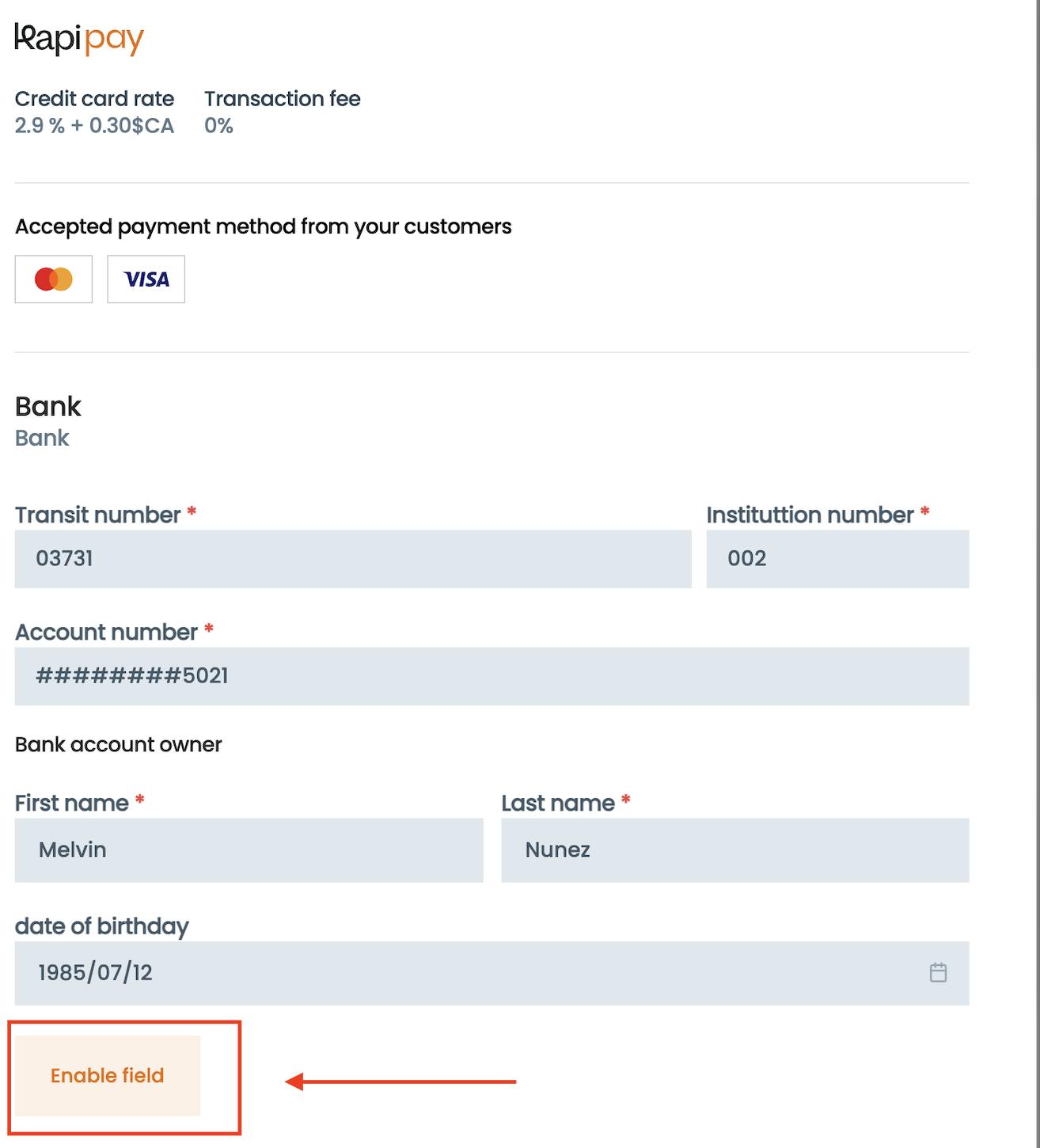Click the Transit number label
The height and width of the screenshot is (1148, 1040).
click(x=98, y=515)
